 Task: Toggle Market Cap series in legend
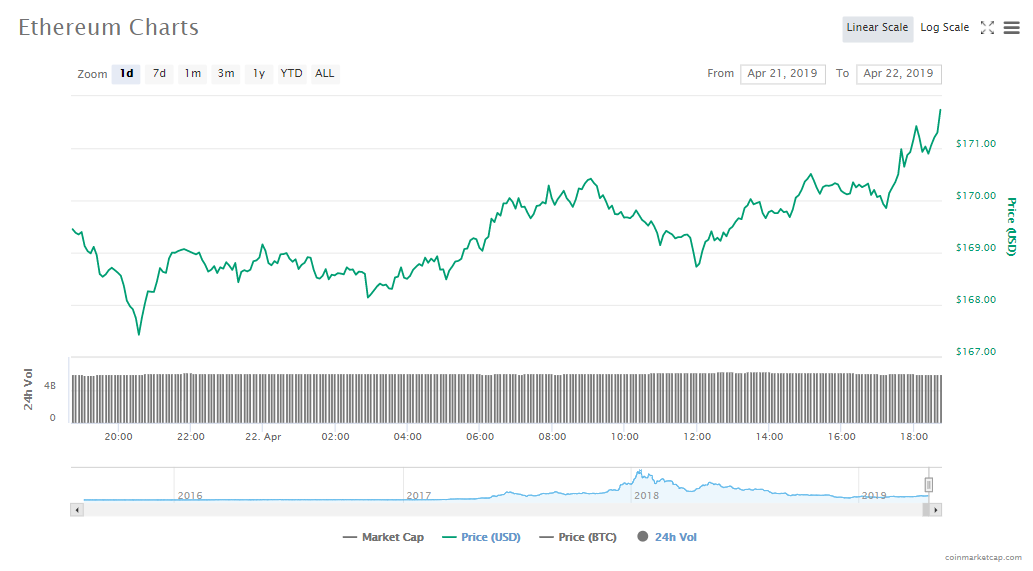coord(383,537)
